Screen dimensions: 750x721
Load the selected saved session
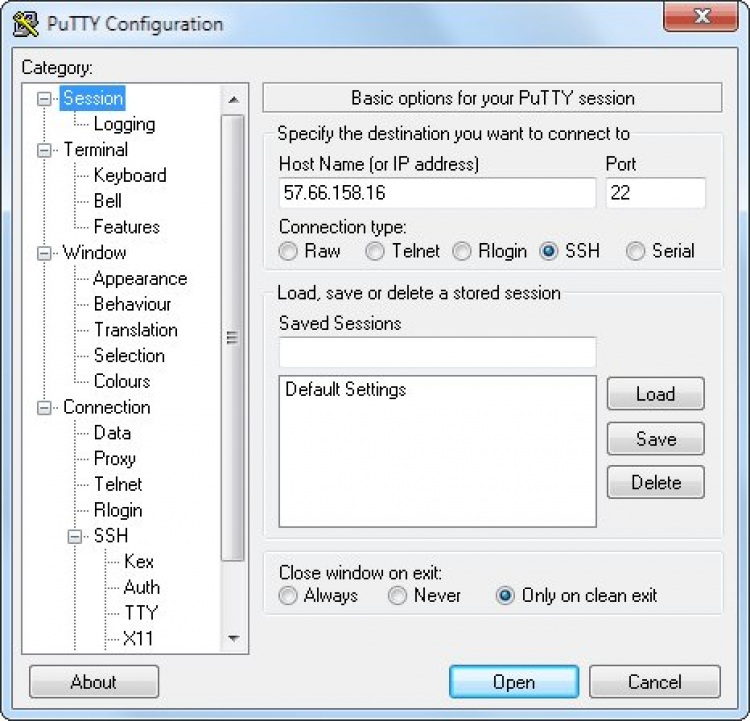click(656, 394)
